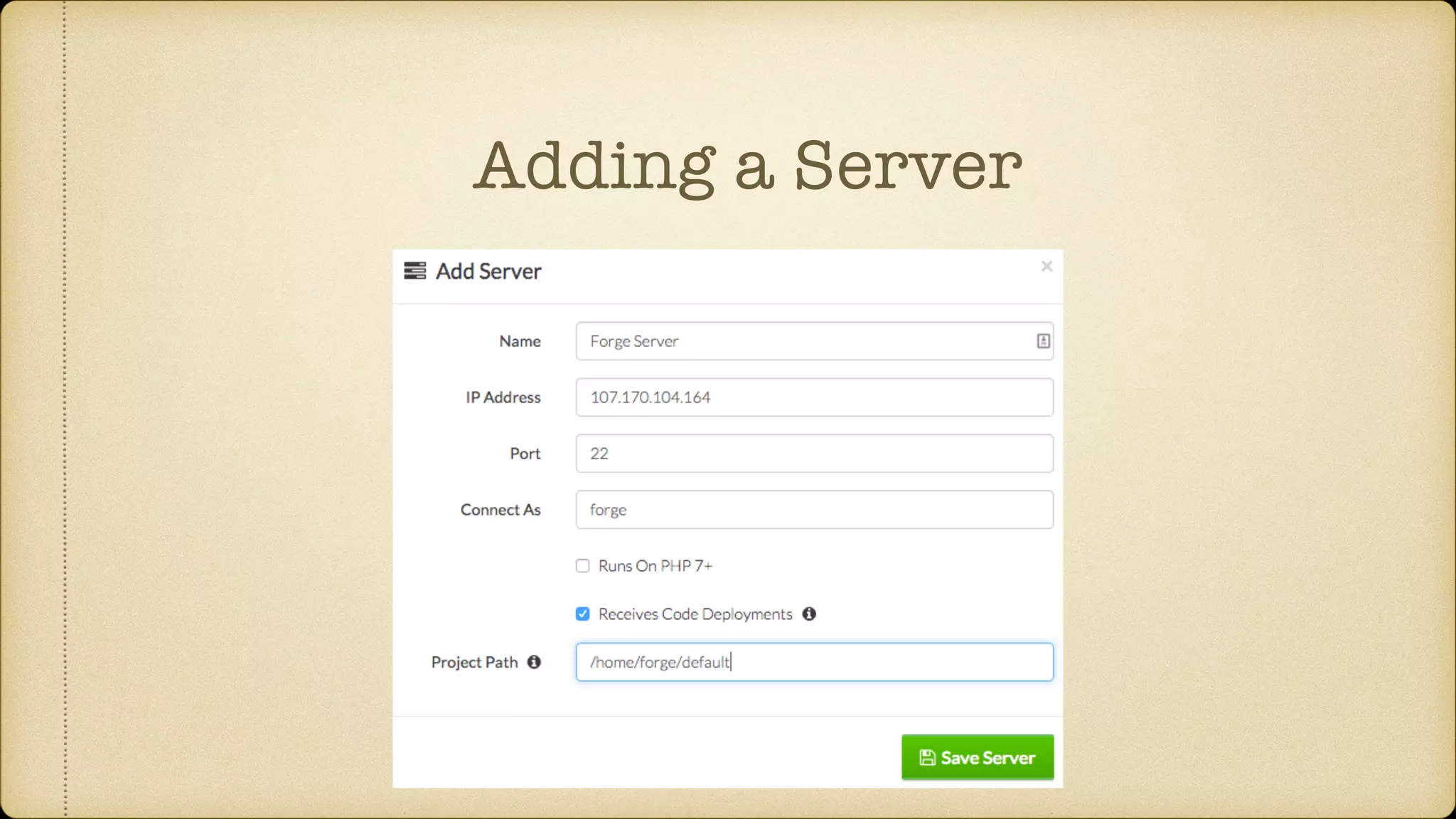Click the Project Path input field
This screenshot has height=819, width=1456.
815,662
